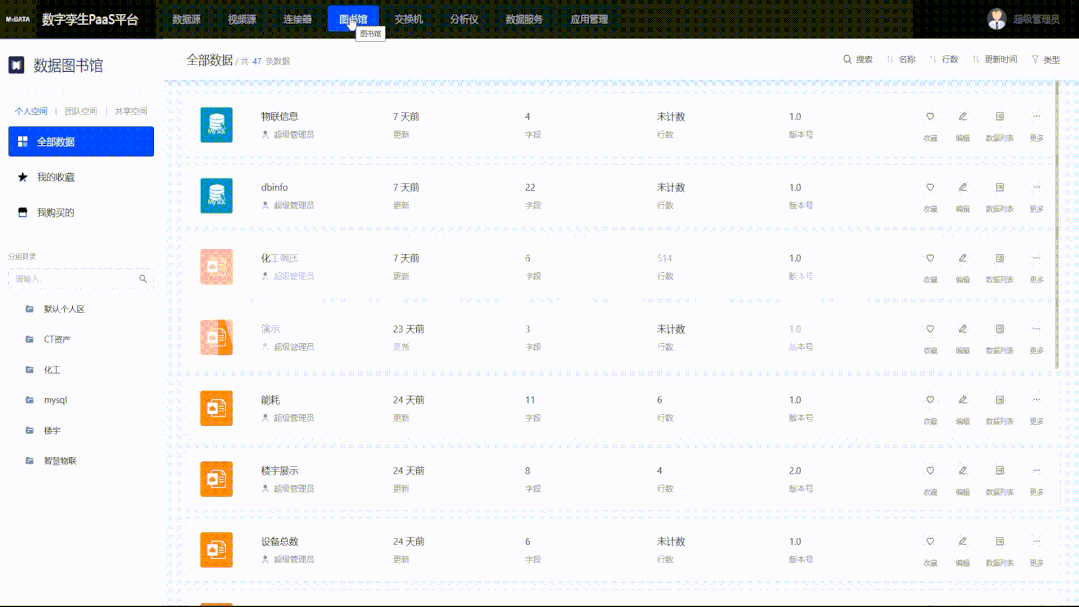Open 数据列表 for the 能耗 dataset
Viewport: 1079px width, 607px height.
[999, 400]
